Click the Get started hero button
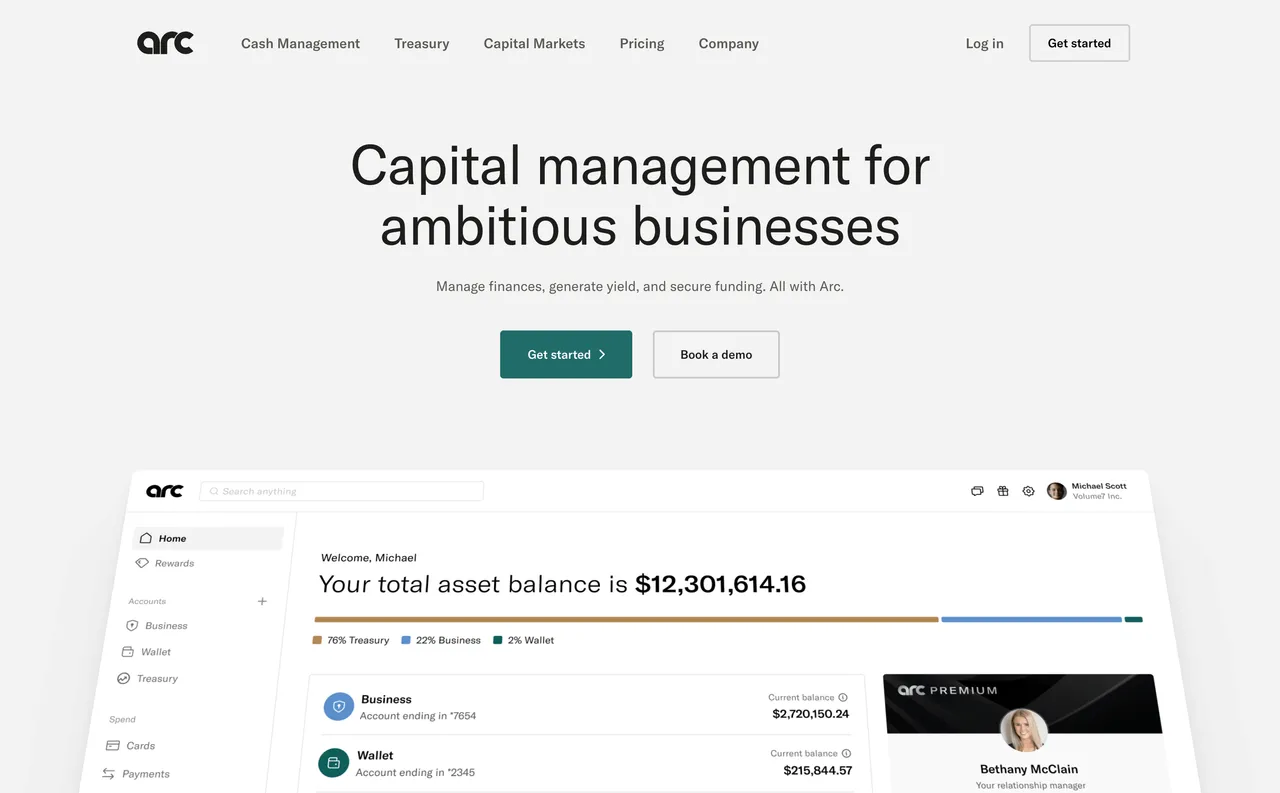1280x793 pixels. [566, 354]
